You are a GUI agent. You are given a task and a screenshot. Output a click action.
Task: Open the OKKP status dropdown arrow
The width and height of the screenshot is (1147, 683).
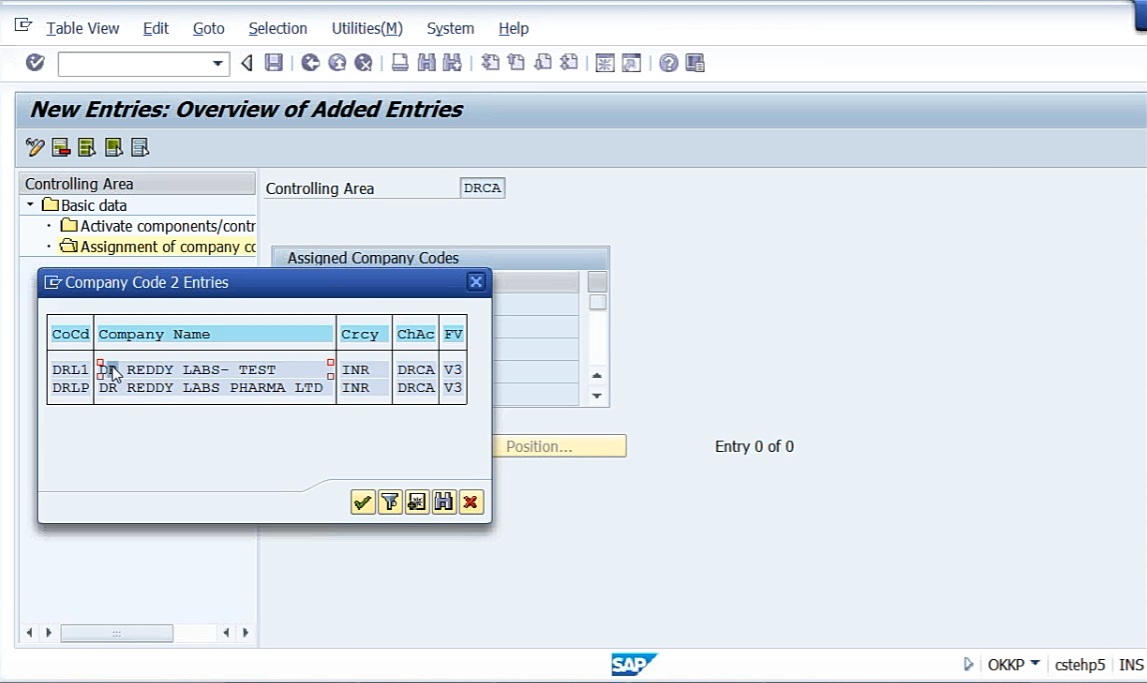click(x=1034, y=663)
